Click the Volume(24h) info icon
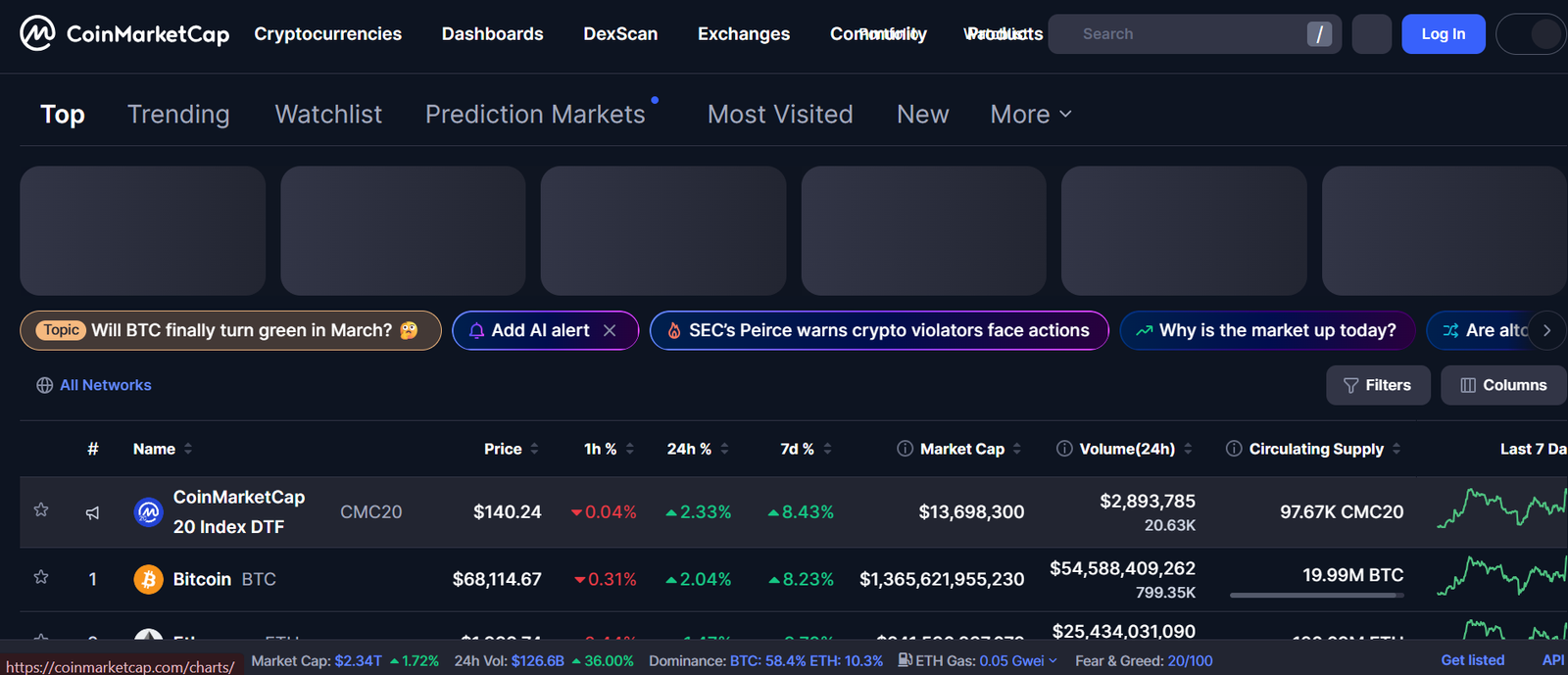 (1064, 449)
